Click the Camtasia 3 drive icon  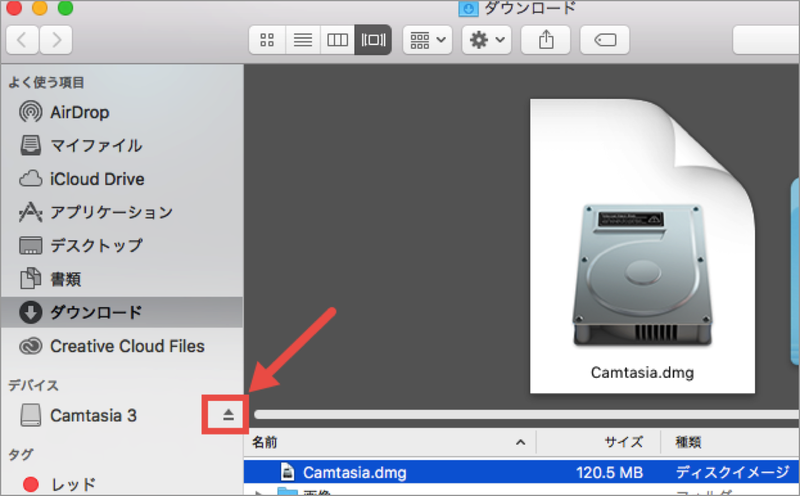tap(31, 415)
